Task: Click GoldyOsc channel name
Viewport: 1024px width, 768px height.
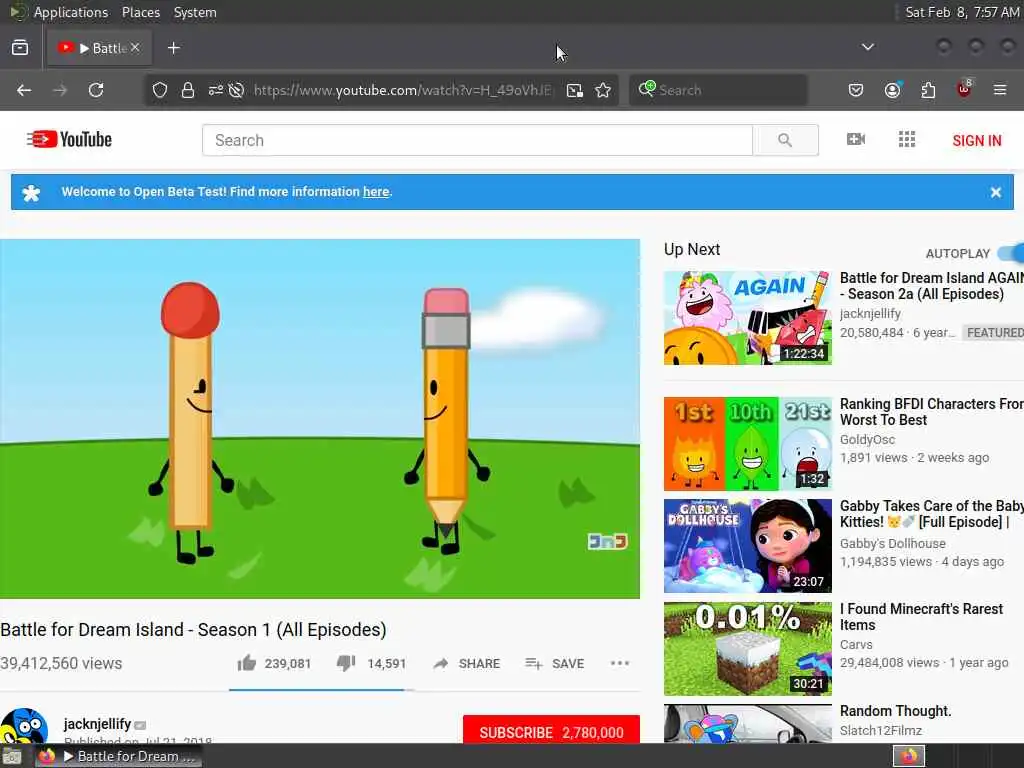Action: tap(867, 440)
